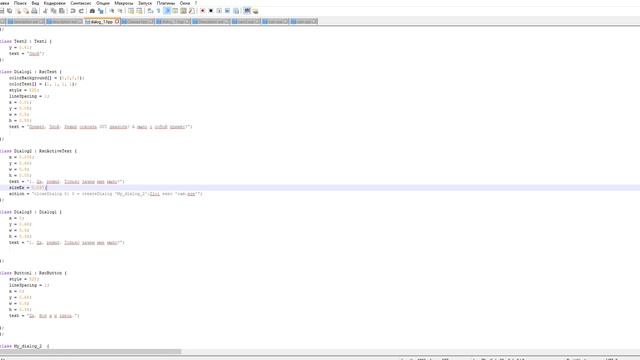Open the Синтаксис menu
This screenshot has height=360, width=640.
coord(81,3)
